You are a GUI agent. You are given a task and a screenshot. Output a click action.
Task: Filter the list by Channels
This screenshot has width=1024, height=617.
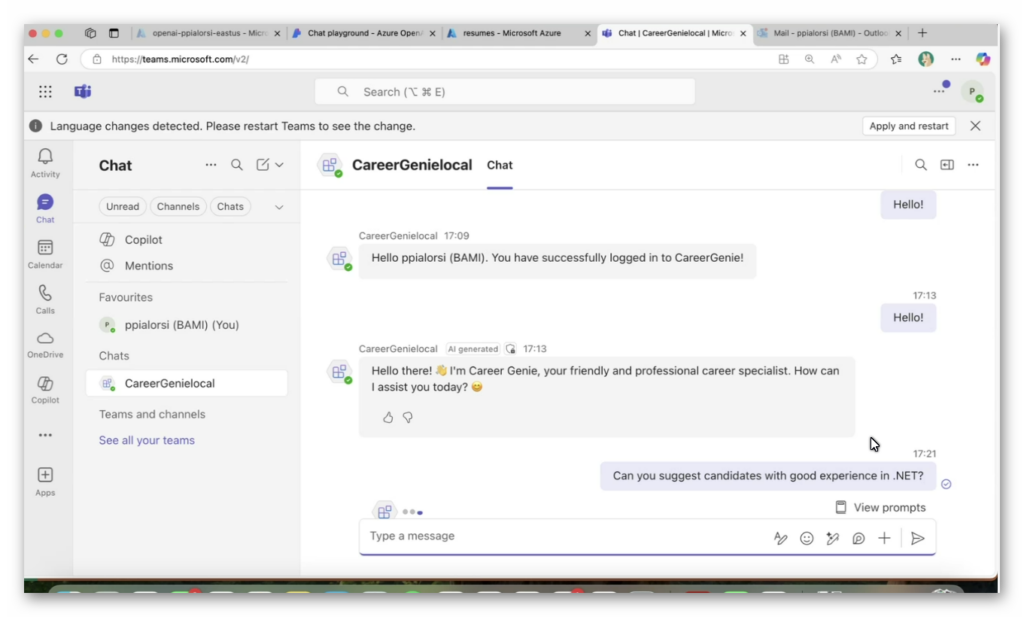(x=178, y=206)
